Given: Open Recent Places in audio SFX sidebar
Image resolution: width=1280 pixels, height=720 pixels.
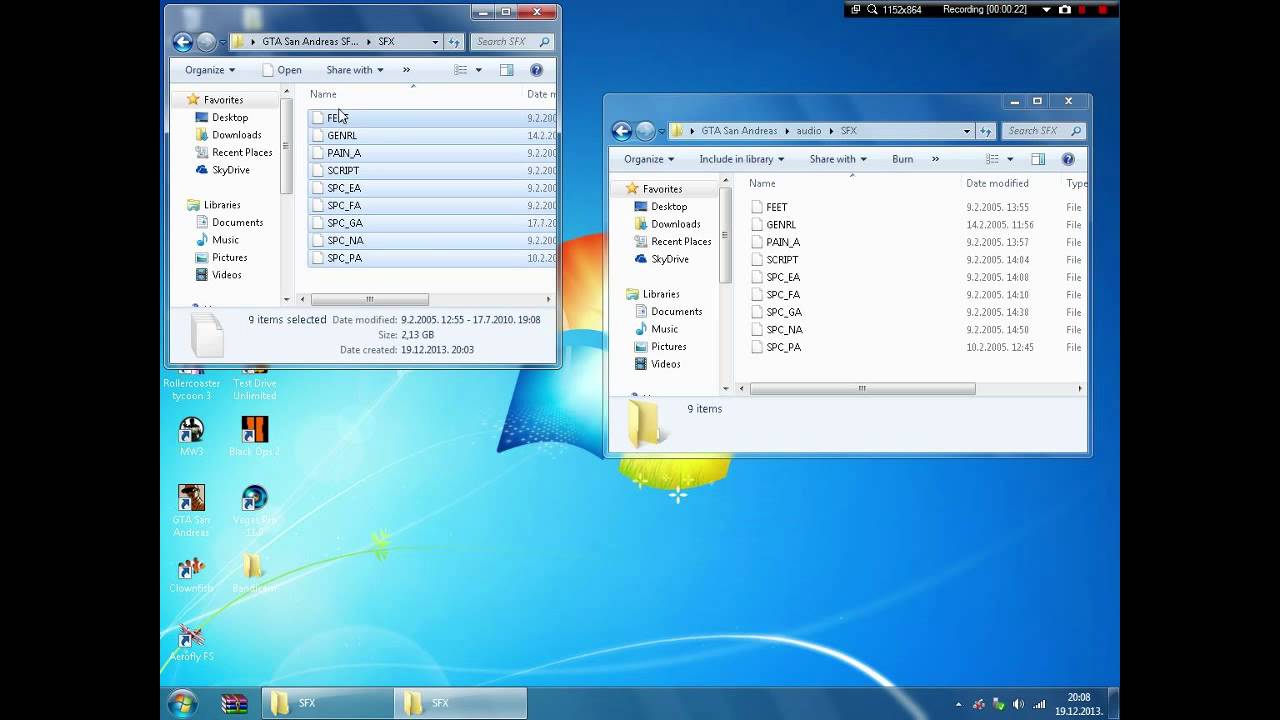Looking at the screenshot, I should coord(681,241).
